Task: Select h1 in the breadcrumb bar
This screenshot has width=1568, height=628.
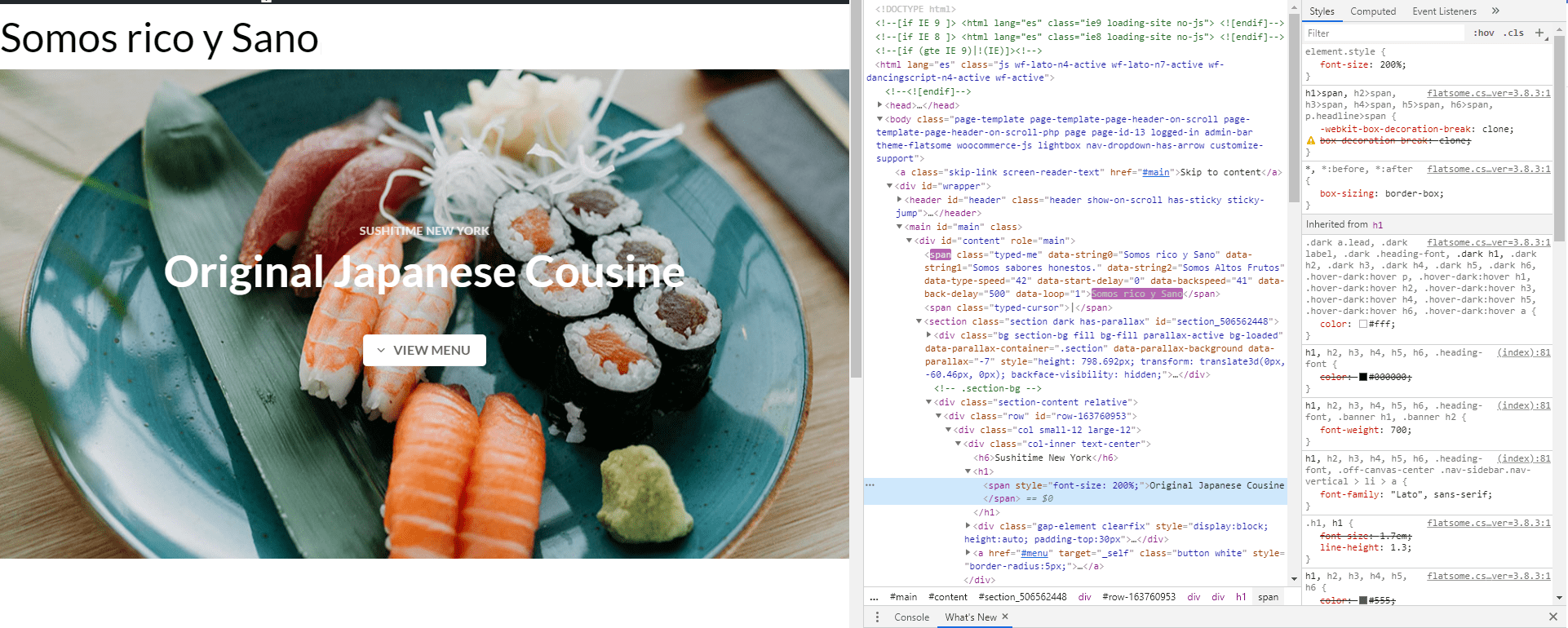Action: click(x=1241, y=597)
